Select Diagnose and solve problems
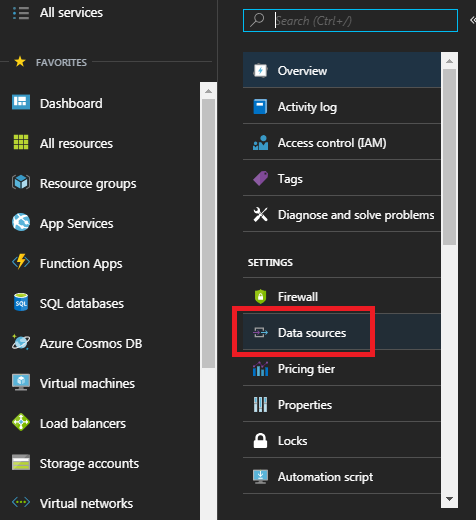 (x=342, y=214)
